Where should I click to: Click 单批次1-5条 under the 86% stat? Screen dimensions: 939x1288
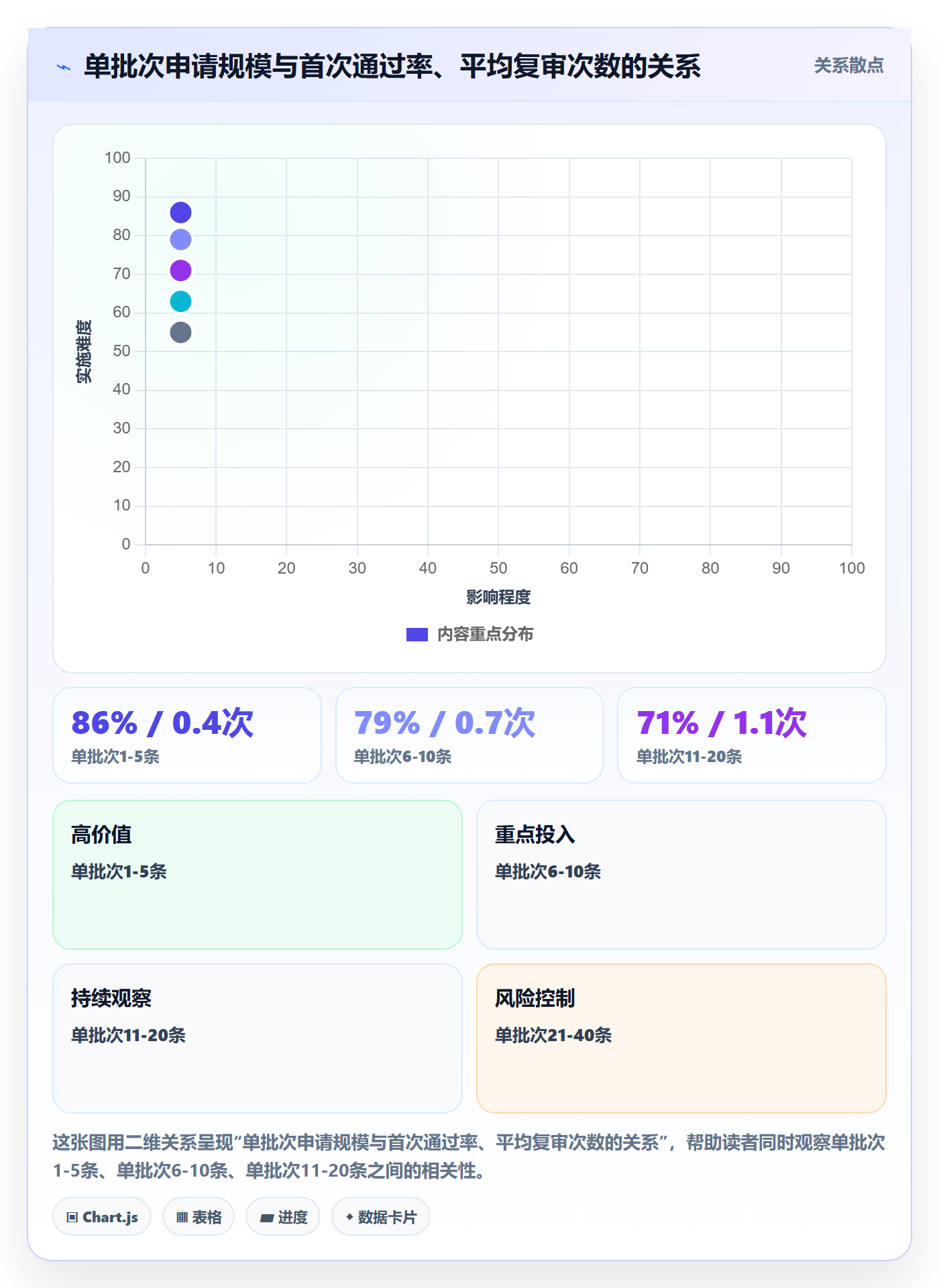115,757
